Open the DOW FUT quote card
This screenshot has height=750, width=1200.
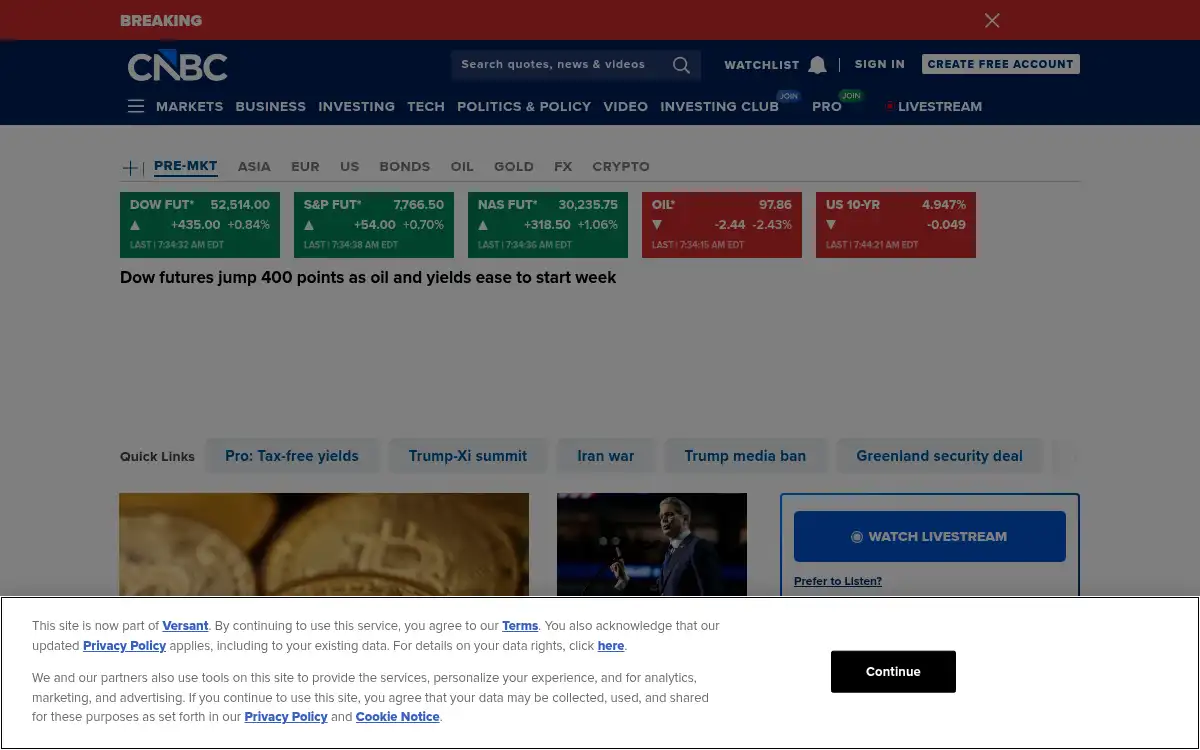(200, 225)
